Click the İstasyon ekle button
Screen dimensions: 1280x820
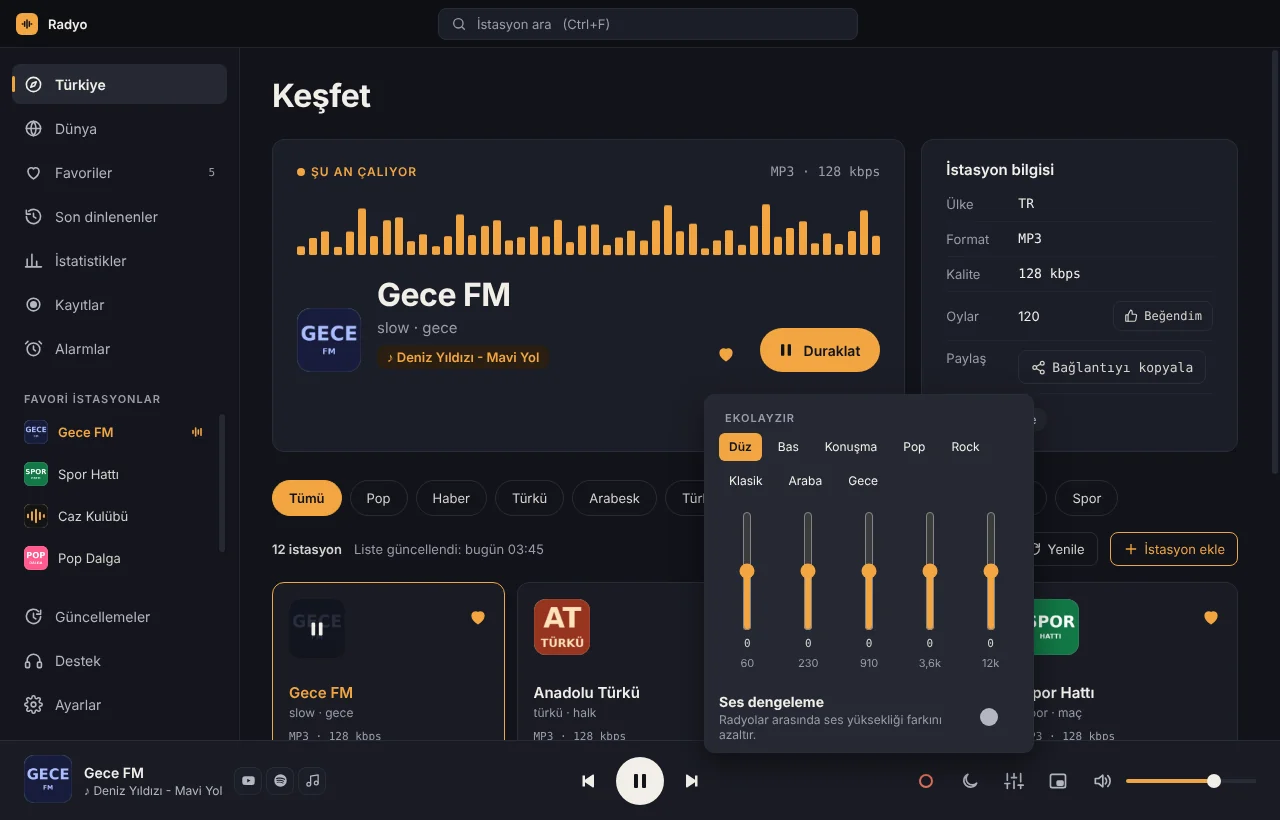1174,549
